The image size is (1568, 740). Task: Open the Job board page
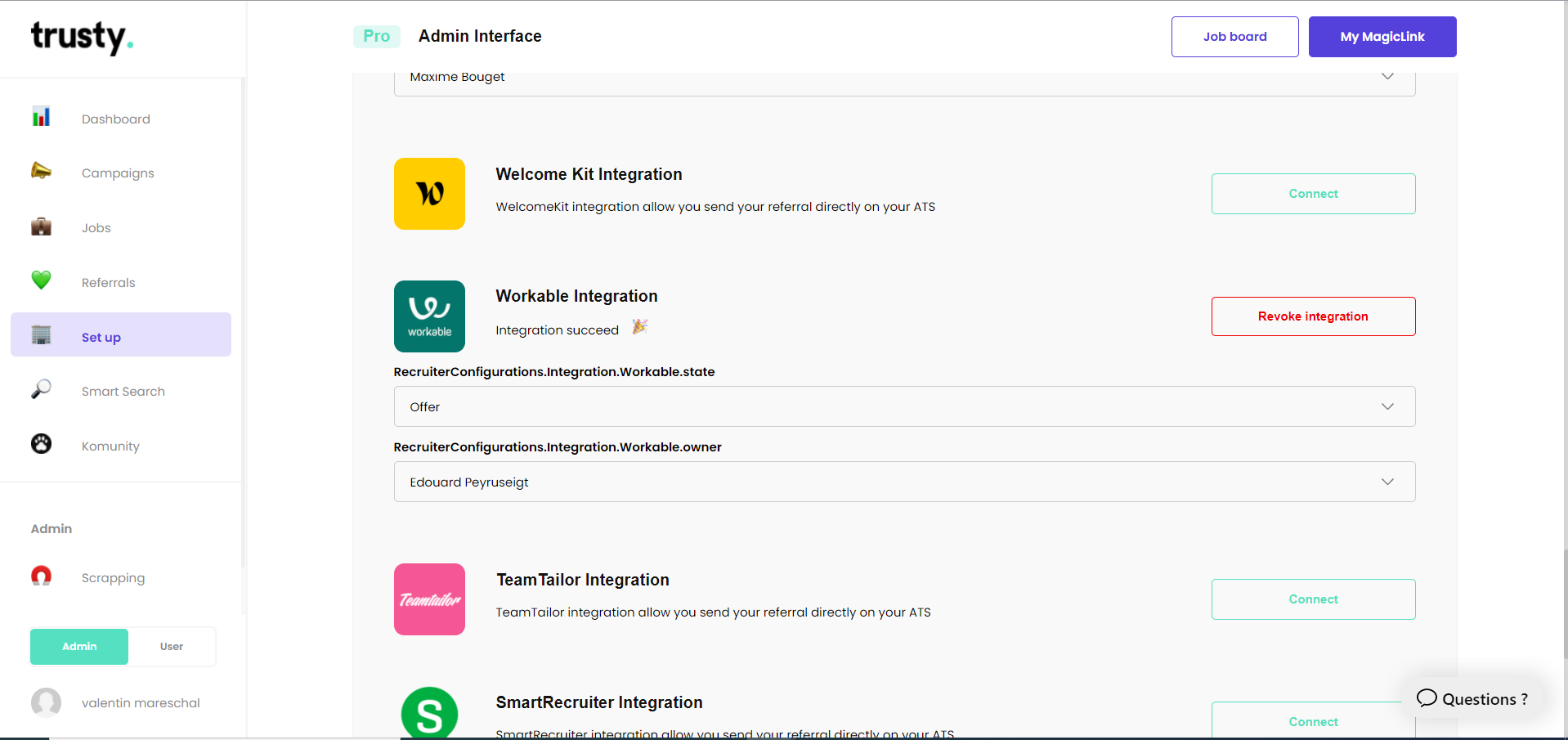(x=1234, y=36)
